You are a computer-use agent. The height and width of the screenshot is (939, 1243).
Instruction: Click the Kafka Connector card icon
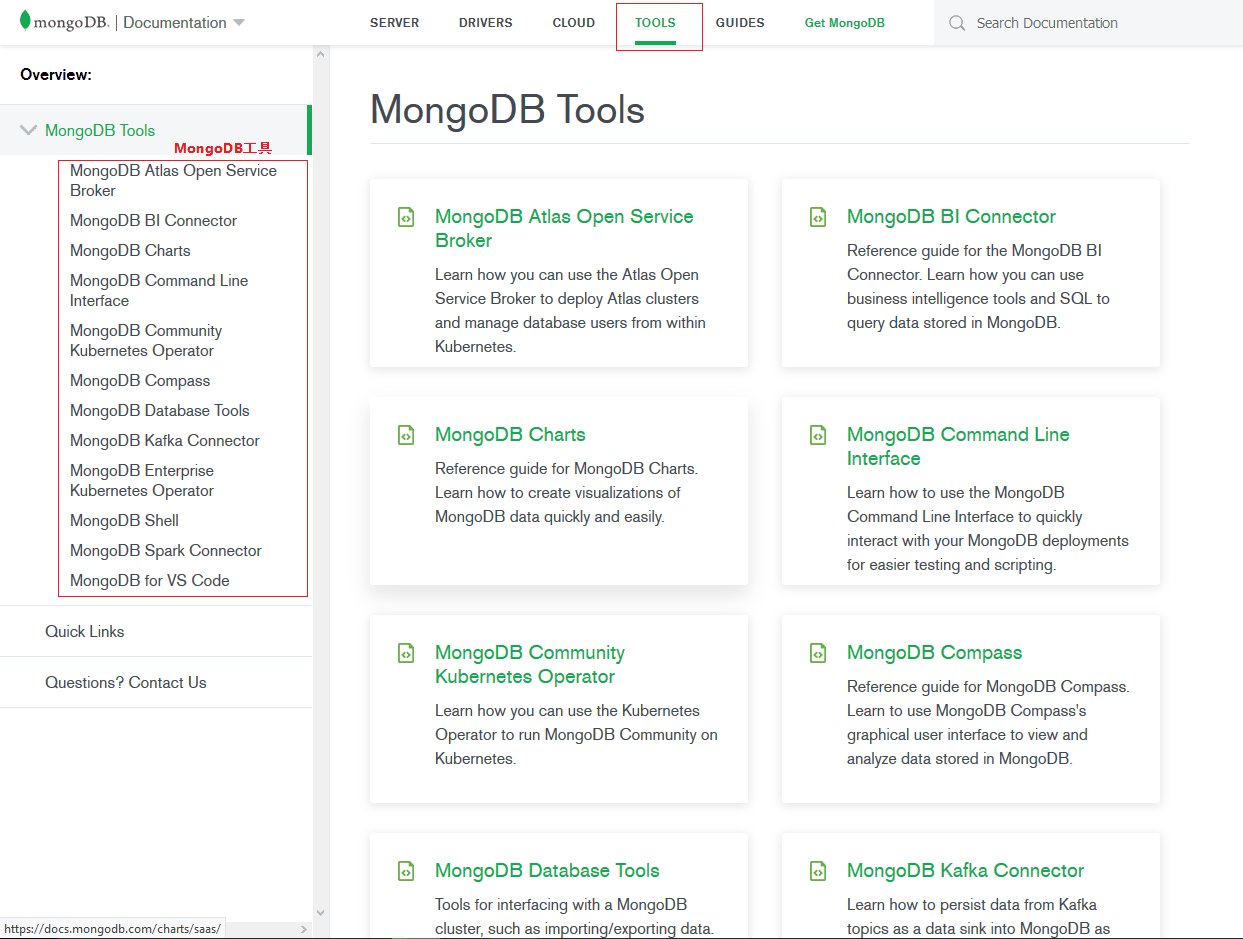tap(818, 871)
